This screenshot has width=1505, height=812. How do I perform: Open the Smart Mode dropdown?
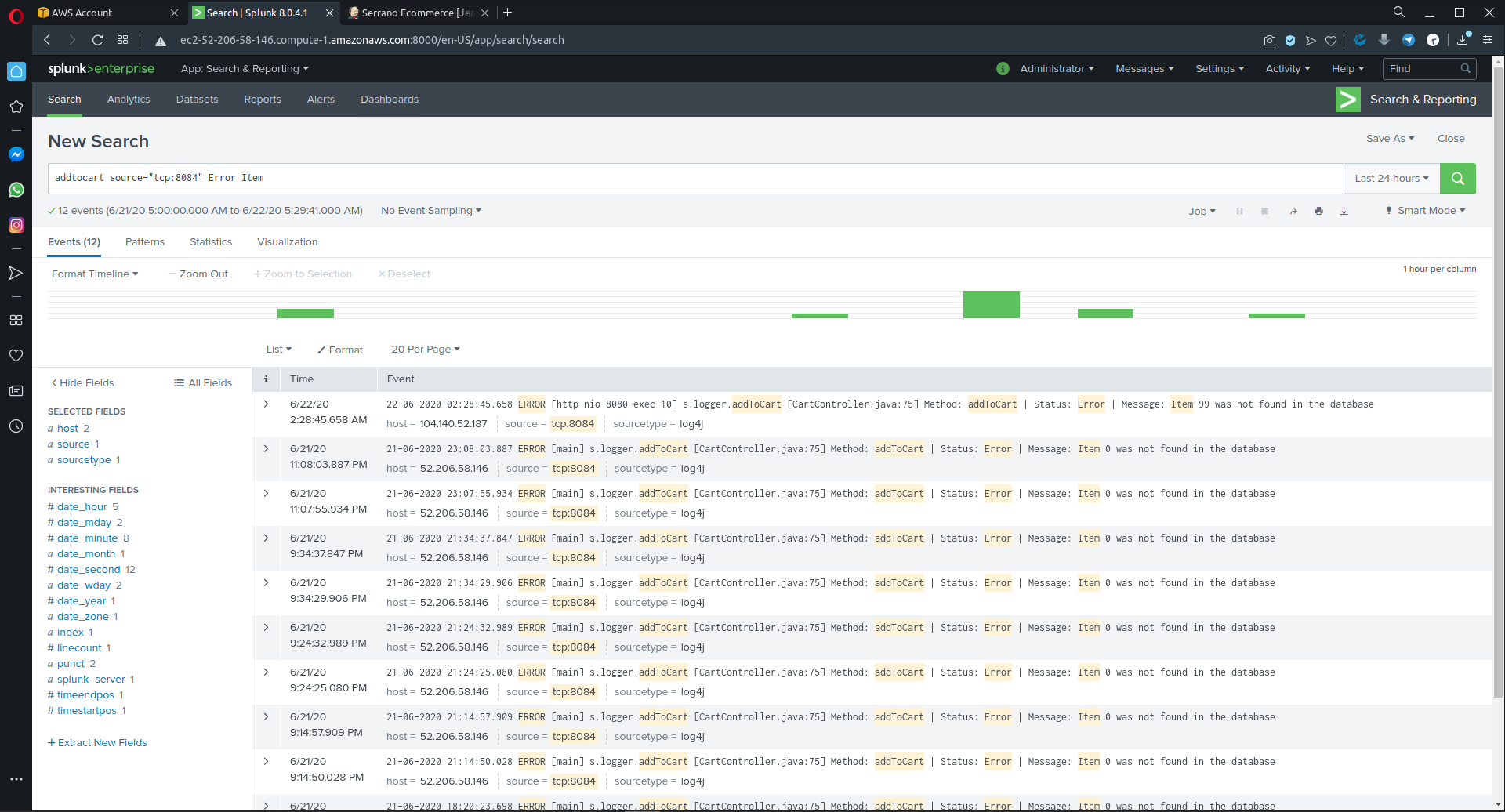point(1426,211)
